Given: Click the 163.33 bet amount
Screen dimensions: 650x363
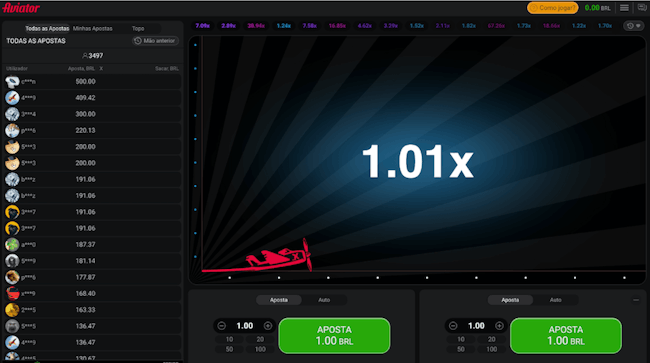Looking at the screenshot, I should (85, 310).
